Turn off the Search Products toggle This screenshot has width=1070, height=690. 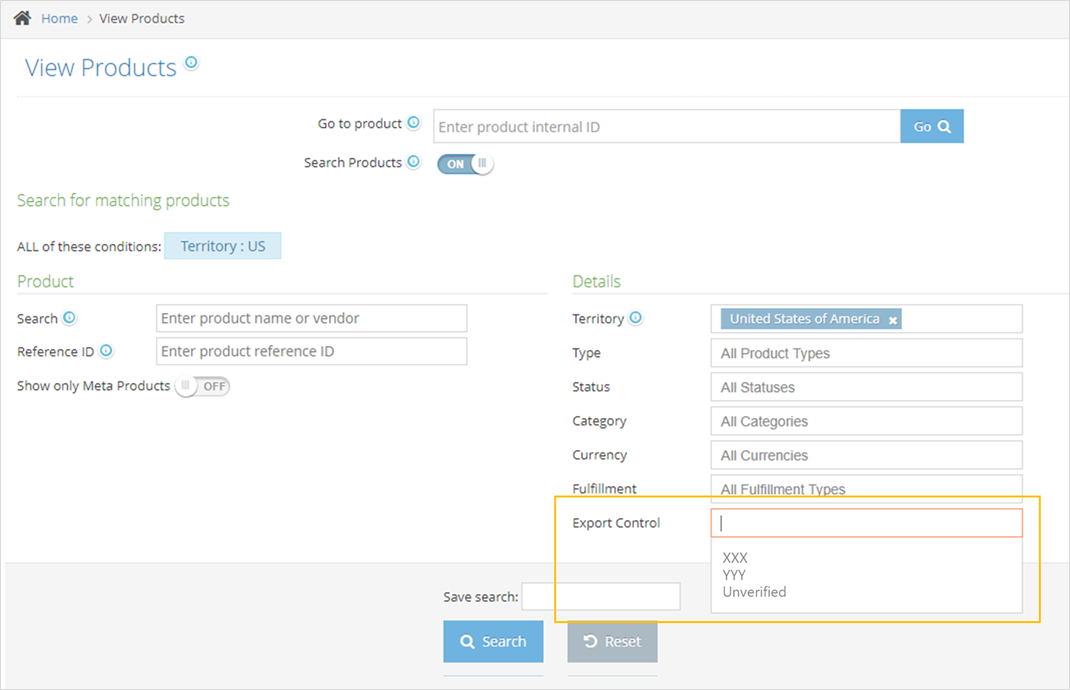click(x=465, y=164)
